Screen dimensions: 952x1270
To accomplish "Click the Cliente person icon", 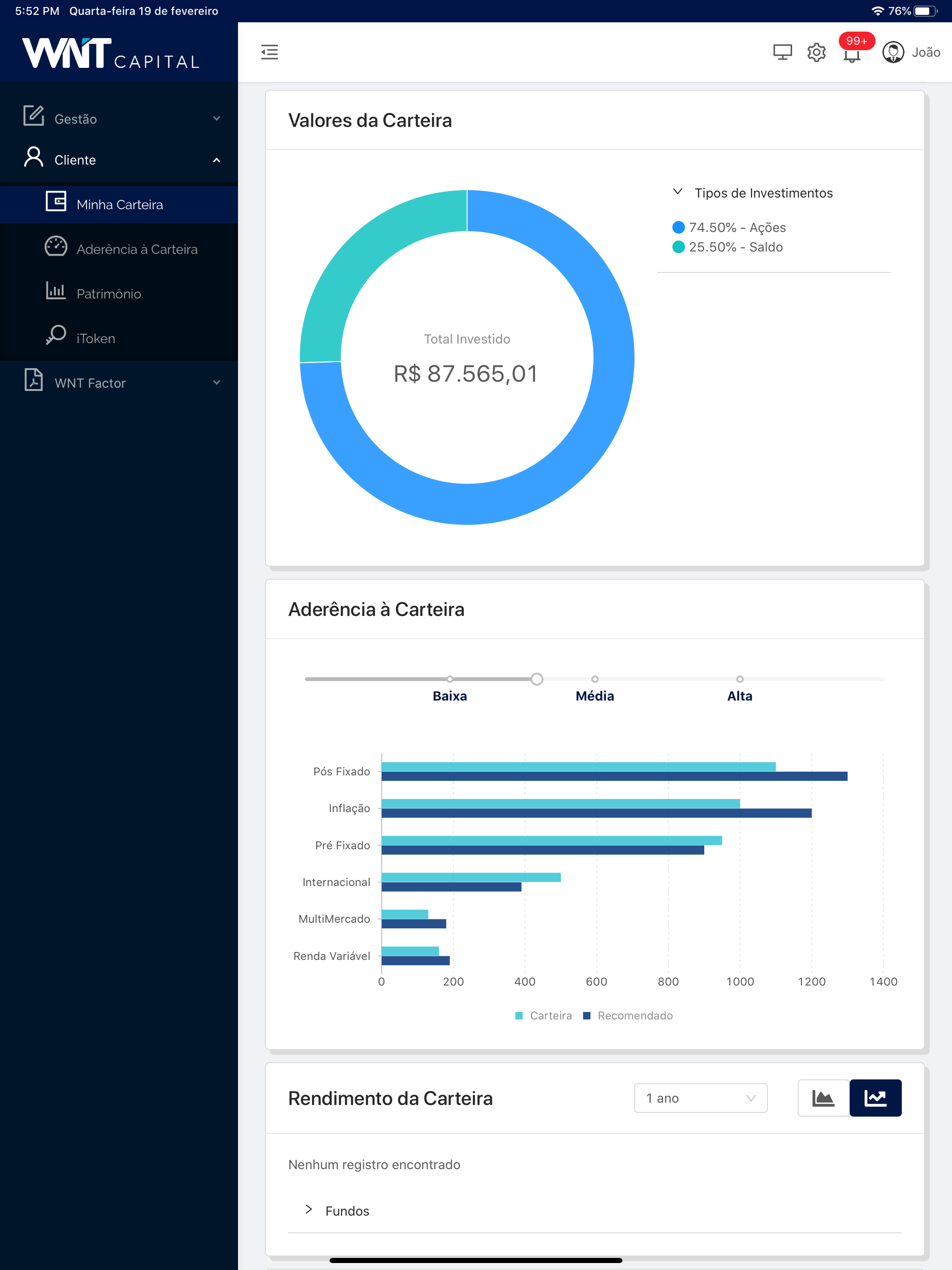I will [33, 157].
